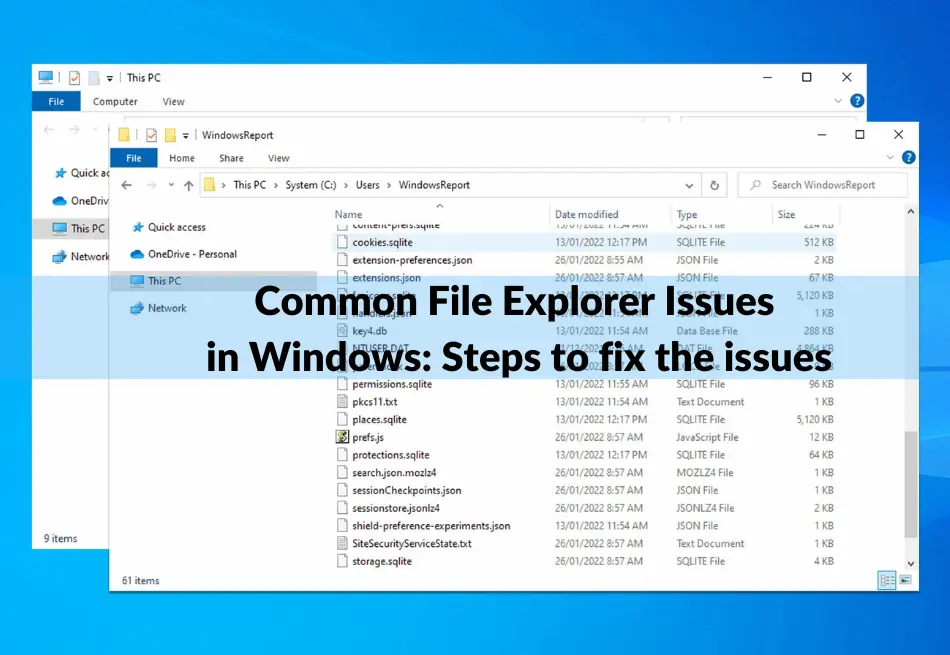Sort files by the Date modified column
The height and width of the screenshot is (655, 950).
588,213
